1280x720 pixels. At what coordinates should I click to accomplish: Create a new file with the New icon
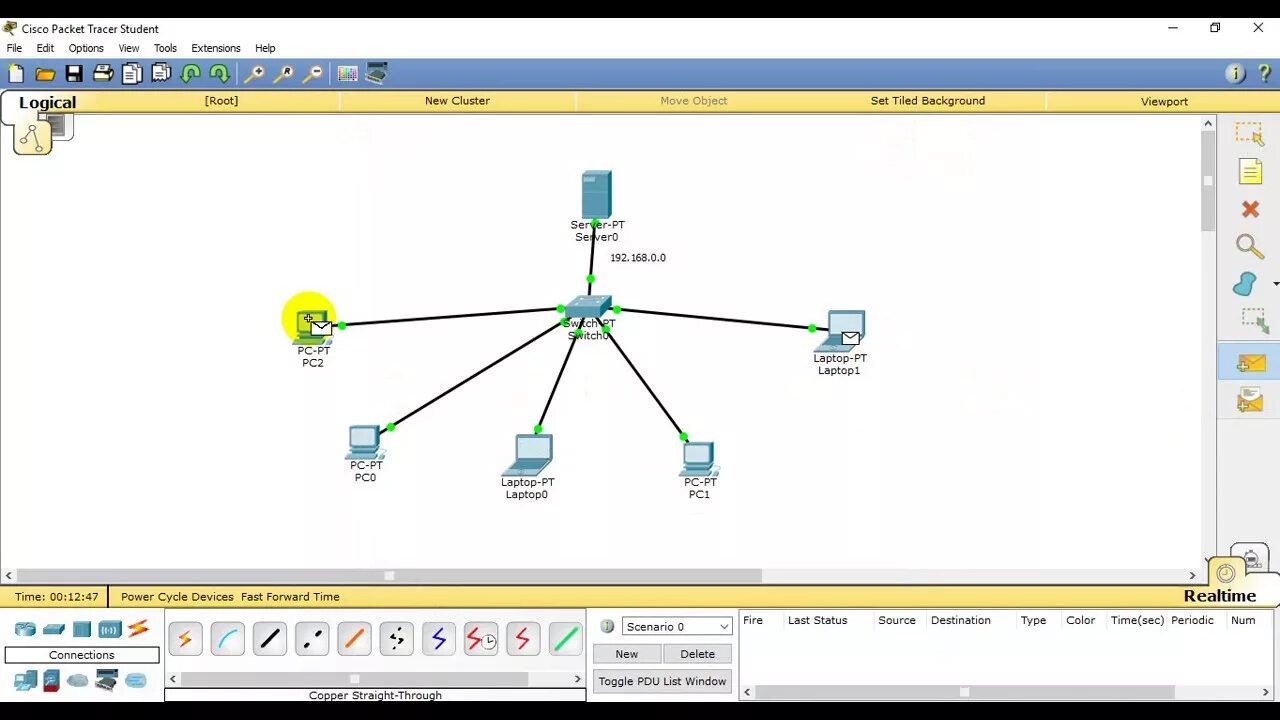(16, 73)
